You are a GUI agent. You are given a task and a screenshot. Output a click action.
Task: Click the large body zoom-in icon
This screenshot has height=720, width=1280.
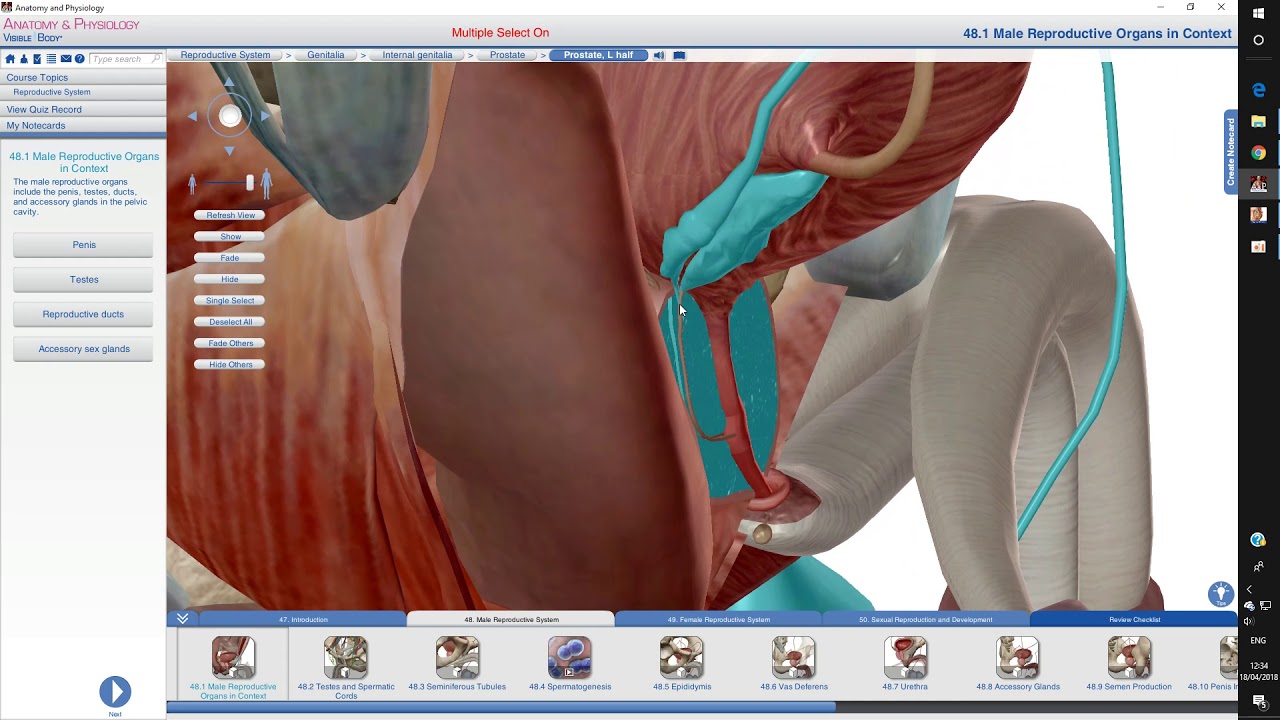click(x=266, y=183)
